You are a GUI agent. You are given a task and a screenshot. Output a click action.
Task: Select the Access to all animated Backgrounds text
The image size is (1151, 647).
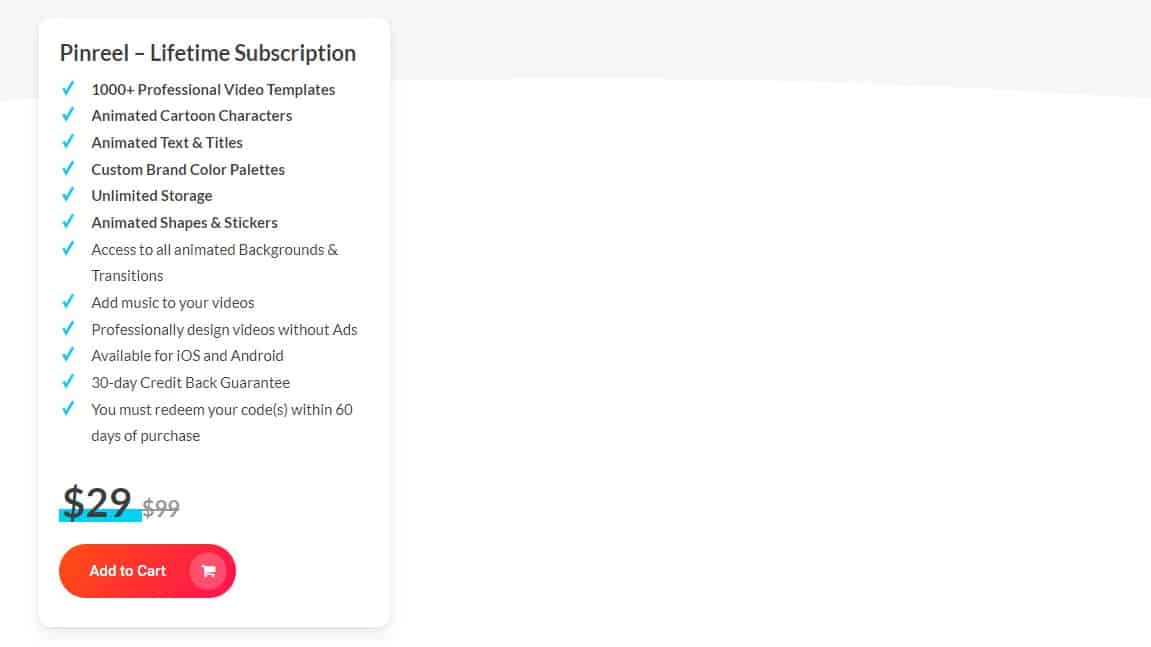215,249
